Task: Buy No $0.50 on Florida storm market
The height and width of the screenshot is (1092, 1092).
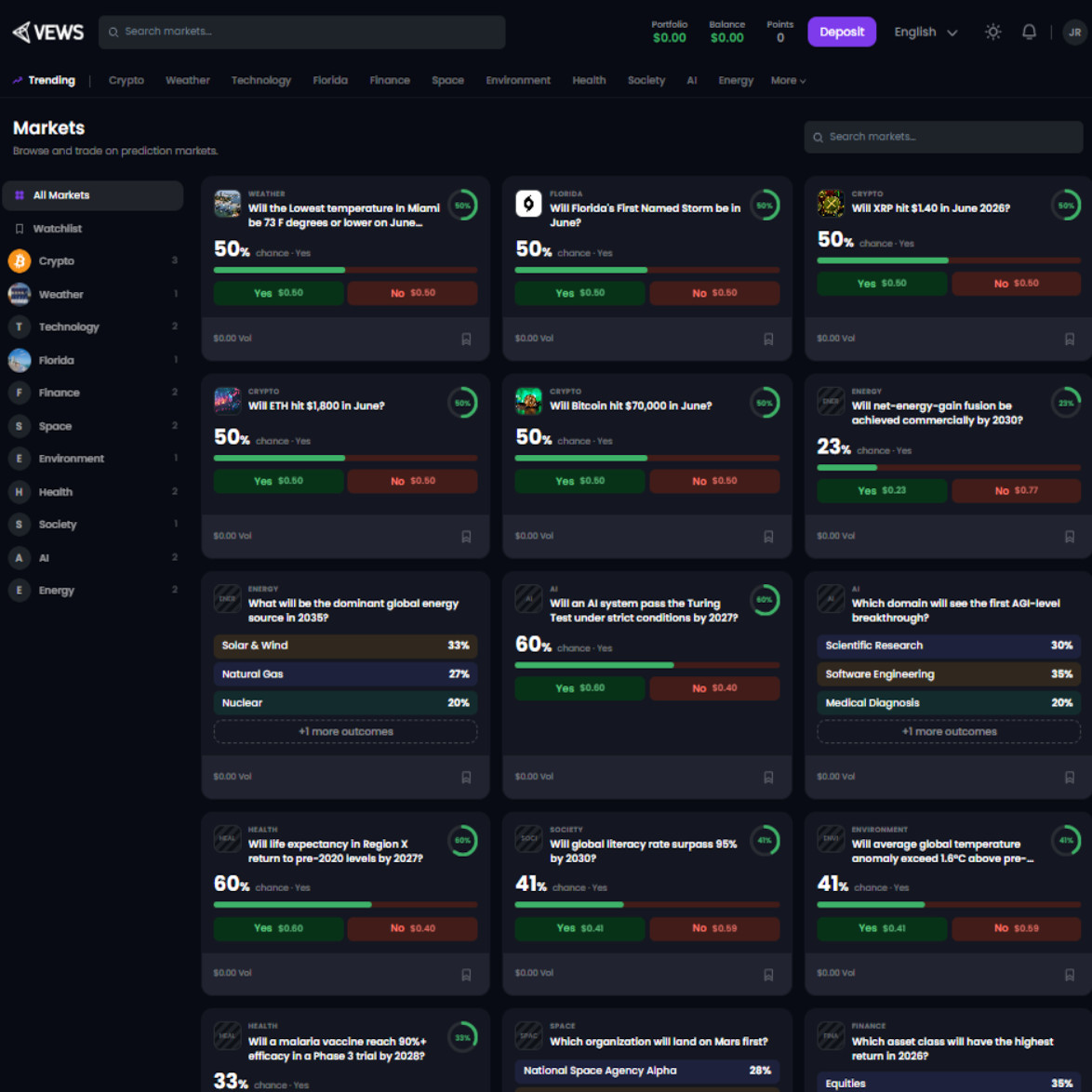Action: click(714, 293)
